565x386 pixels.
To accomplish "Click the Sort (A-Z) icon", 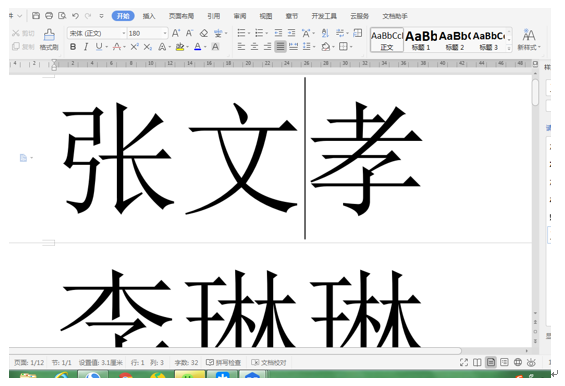I will tap(325, 33).
